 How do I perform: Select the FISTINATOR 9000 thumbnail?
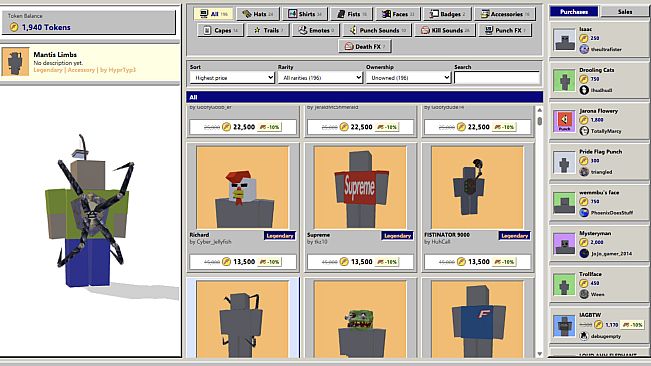click(477, 187)
